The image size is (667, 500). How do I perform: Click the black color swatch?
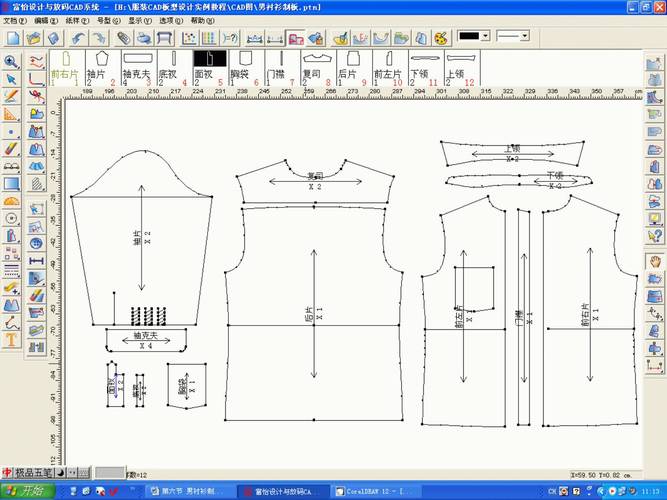(x=469, y=36)
